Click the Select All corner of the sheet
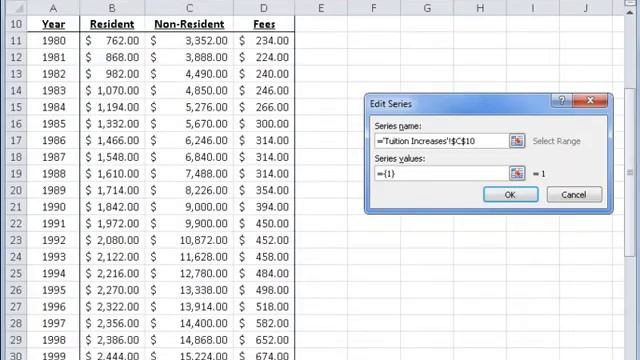 pyautogui.click(x=16, y=8)
